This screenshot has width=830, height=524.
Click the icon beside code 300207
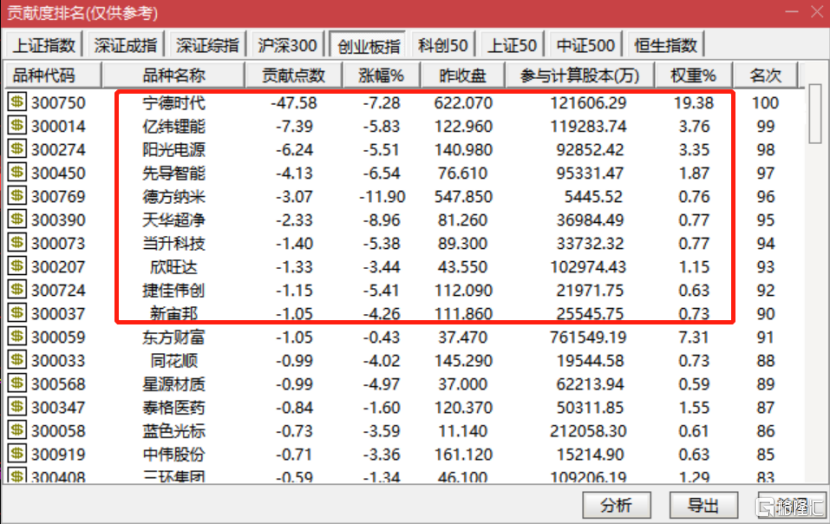[17, 266]
